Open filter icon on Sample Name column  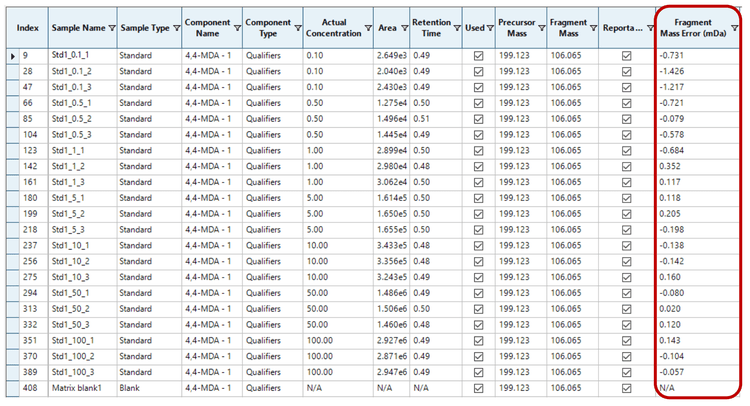click(x=110, y=28)
